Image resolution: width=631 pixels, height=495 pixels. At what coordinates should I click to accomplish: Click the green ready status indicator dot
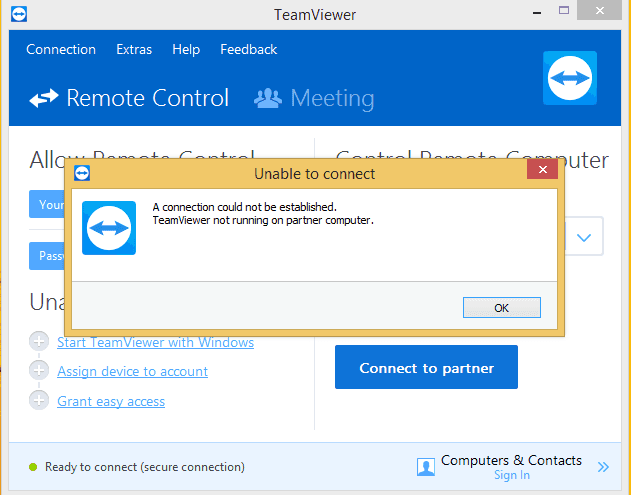(x=33, y=467)
